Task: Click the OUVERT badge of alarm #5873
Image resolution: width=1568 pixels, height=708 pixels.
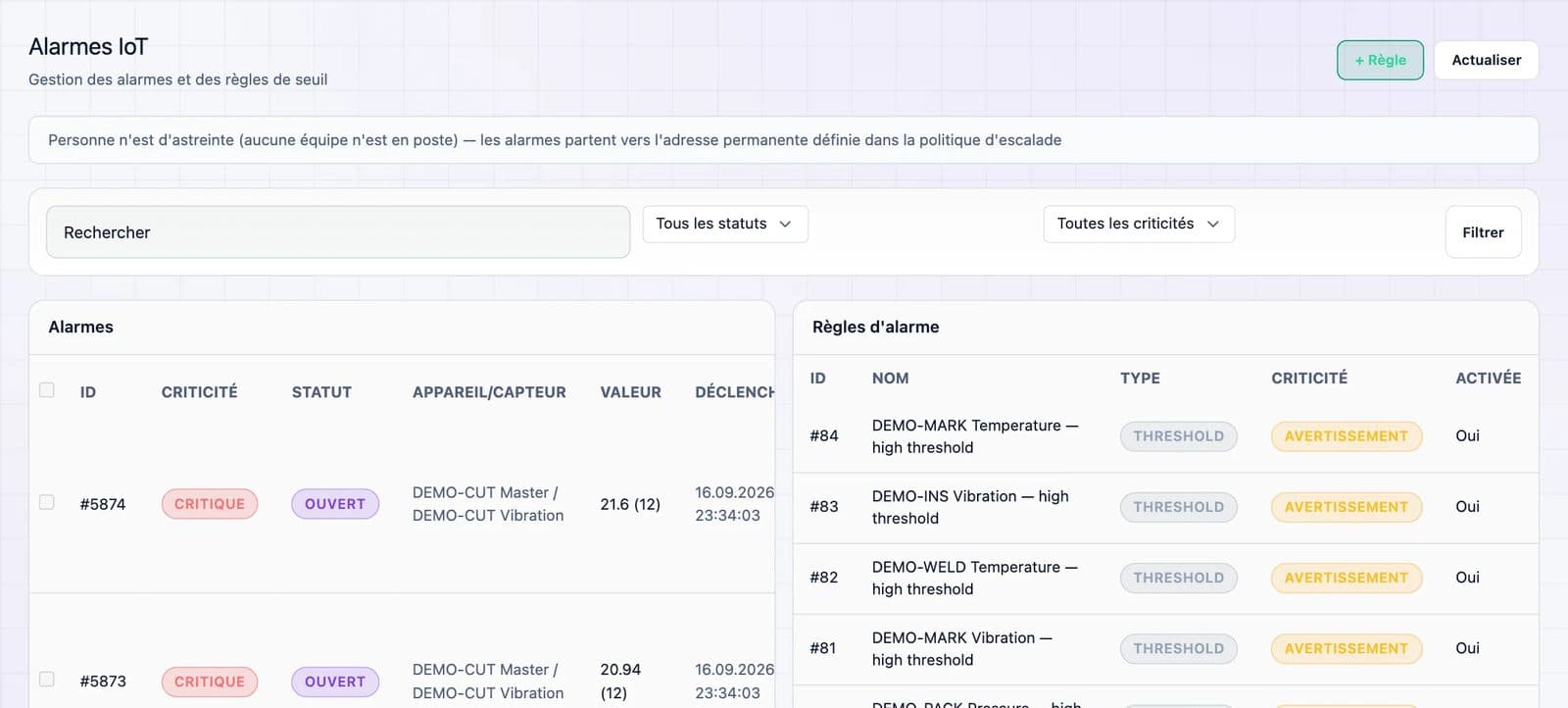Action: (335, 682)
